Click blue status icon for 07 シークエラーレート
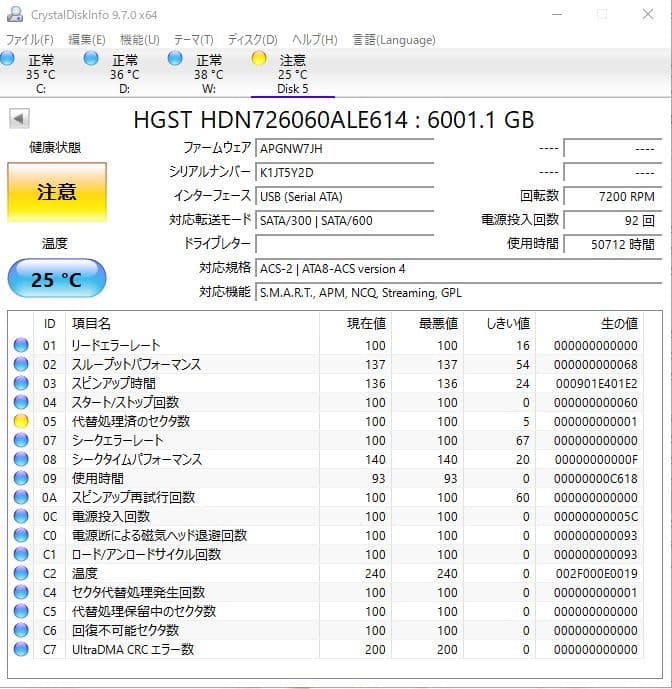This screenshot has height=689, width=672. point(21,440)
